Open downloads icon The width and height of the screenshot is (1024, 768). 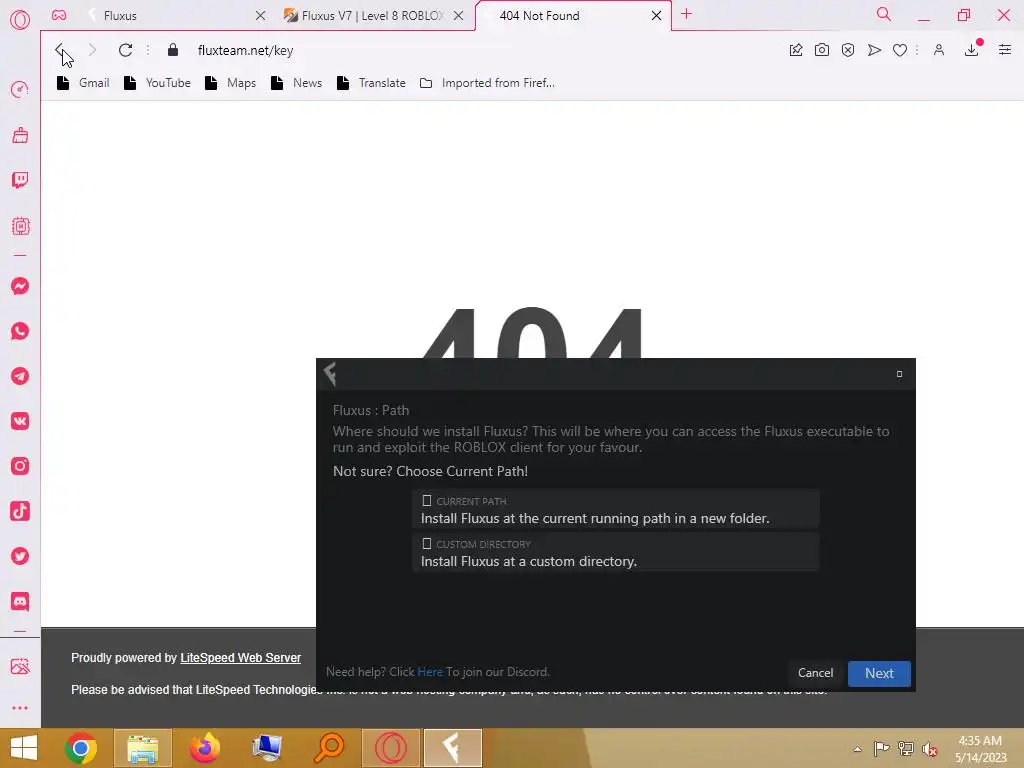pyautogui.click(x=972, y=50)
